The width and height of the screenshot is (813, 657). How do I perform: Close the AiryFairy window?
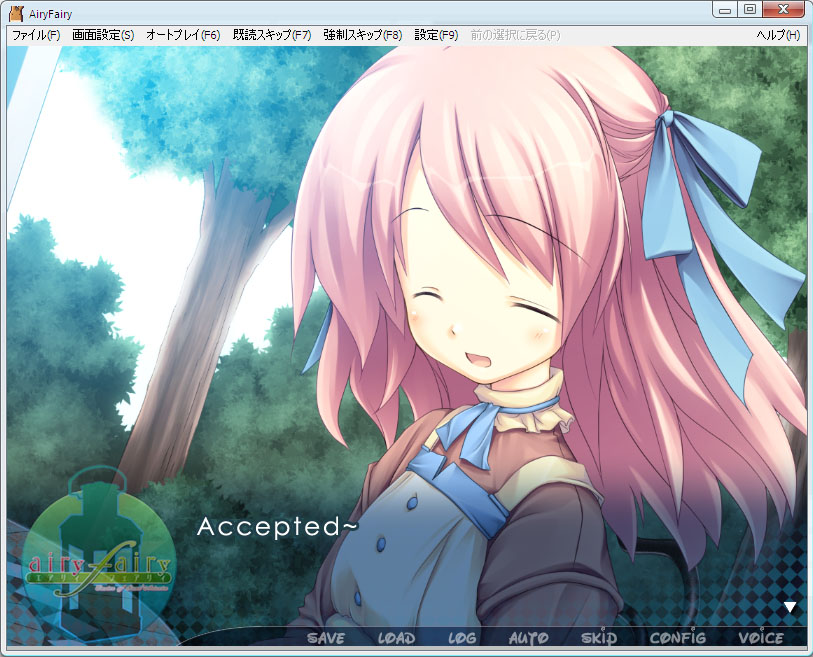783,10
